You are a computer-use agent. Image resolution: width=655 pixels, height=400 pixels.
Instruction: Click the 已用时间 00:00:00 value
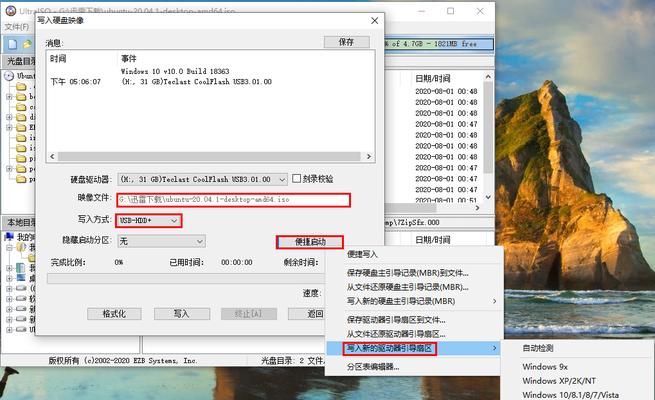tap(237, 262)
